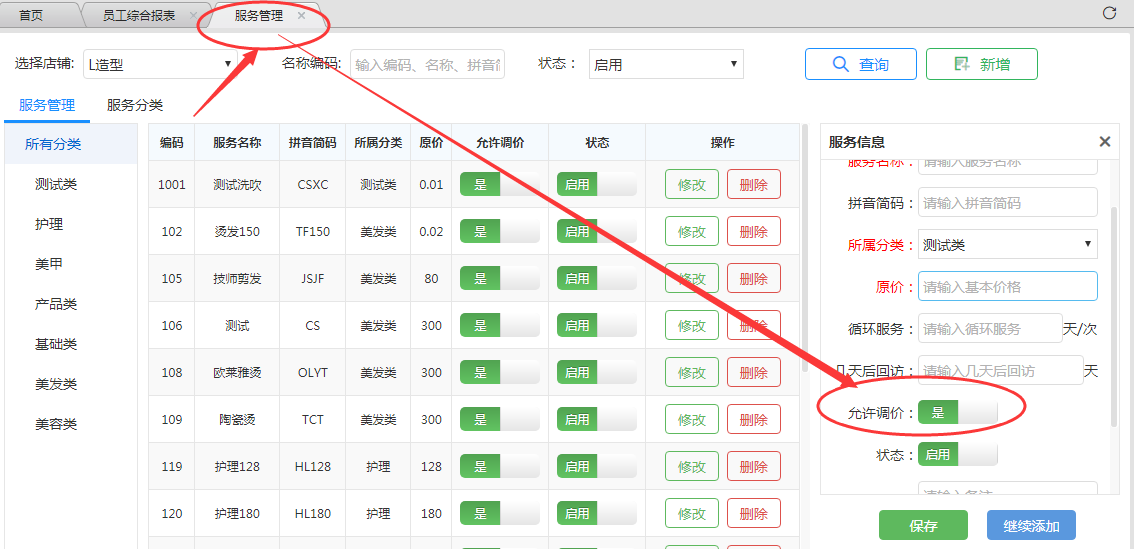Close the 服务管理 tab with its X
The image size is (1134, 549).
coord(302,15)
